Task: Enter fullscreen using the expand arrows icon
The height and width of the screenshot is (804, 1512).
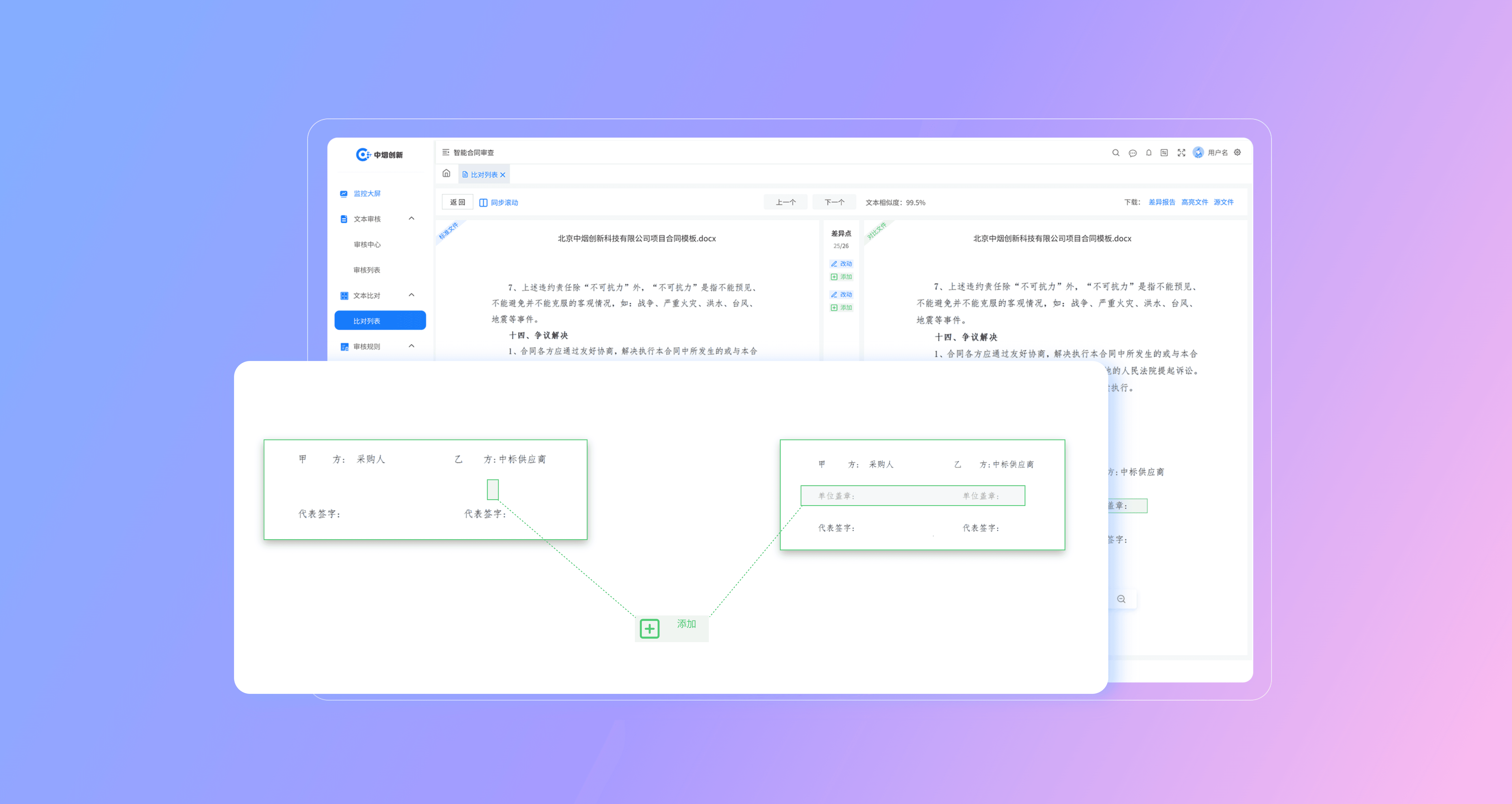Action: click(1181, 152)
